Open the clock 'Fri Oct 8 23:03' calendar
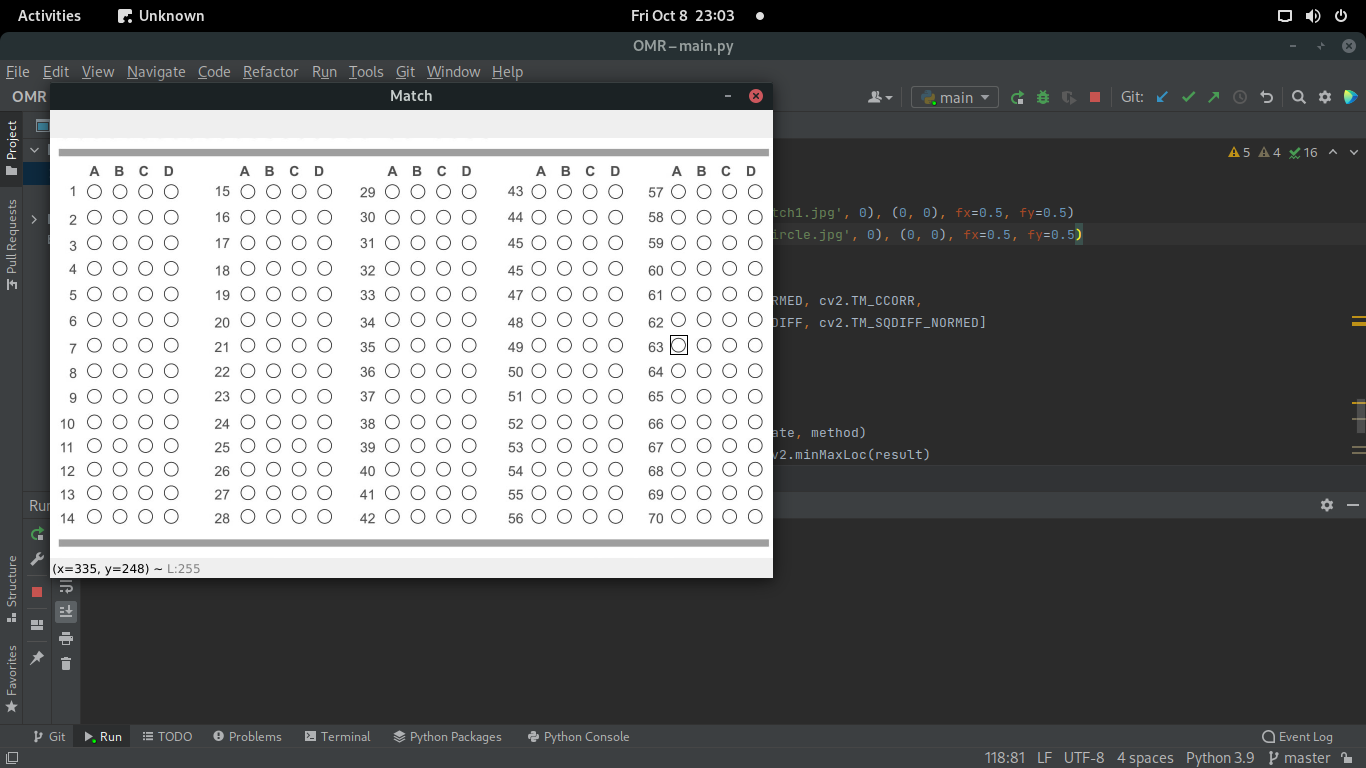Image resolution: width=1366 pixels, height=768 pixels. (x=683, y=15)
